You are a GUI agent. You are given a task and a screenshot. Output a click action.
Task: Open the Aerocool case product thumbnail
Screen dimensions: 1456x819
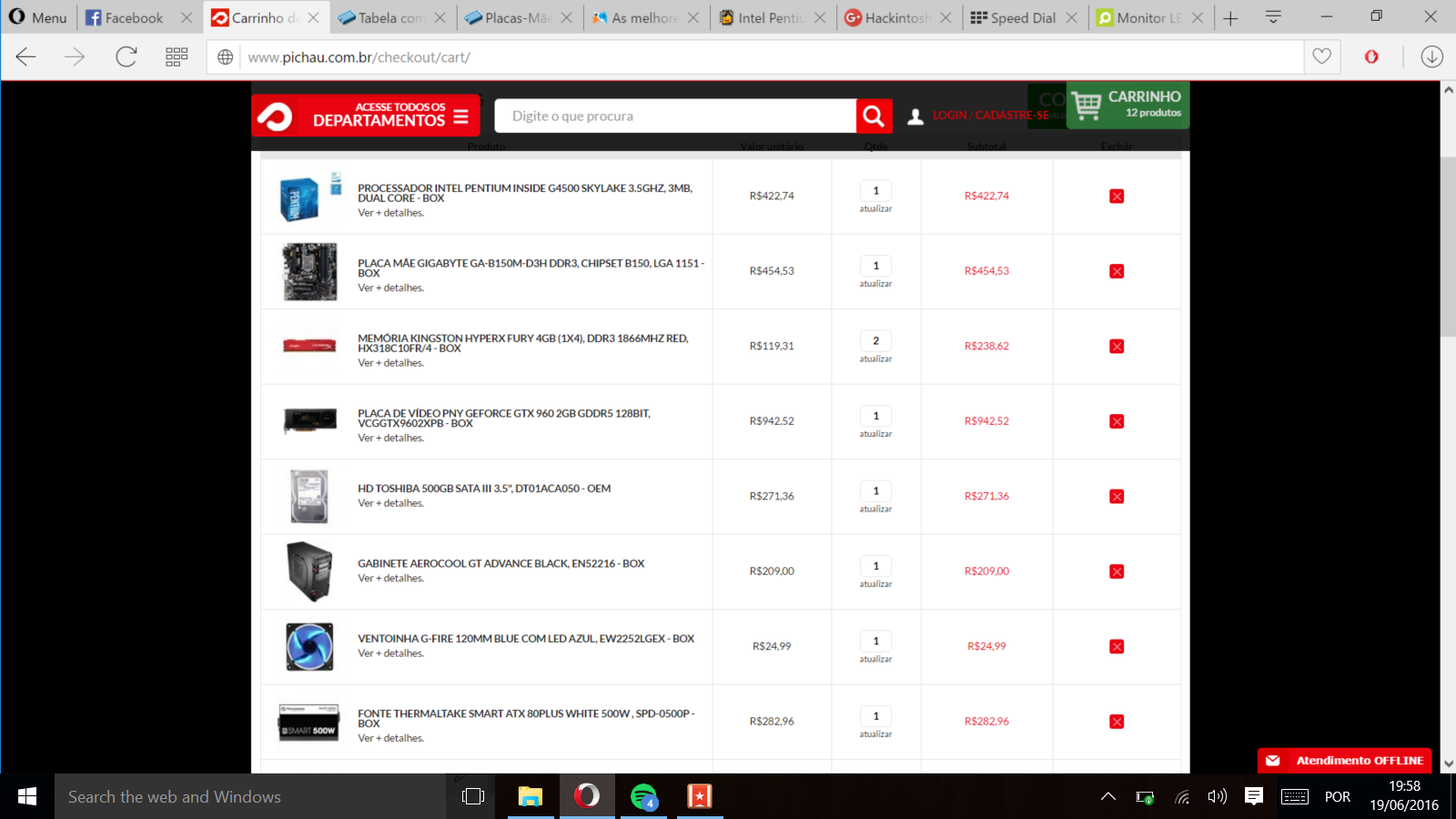click(309, 571)
